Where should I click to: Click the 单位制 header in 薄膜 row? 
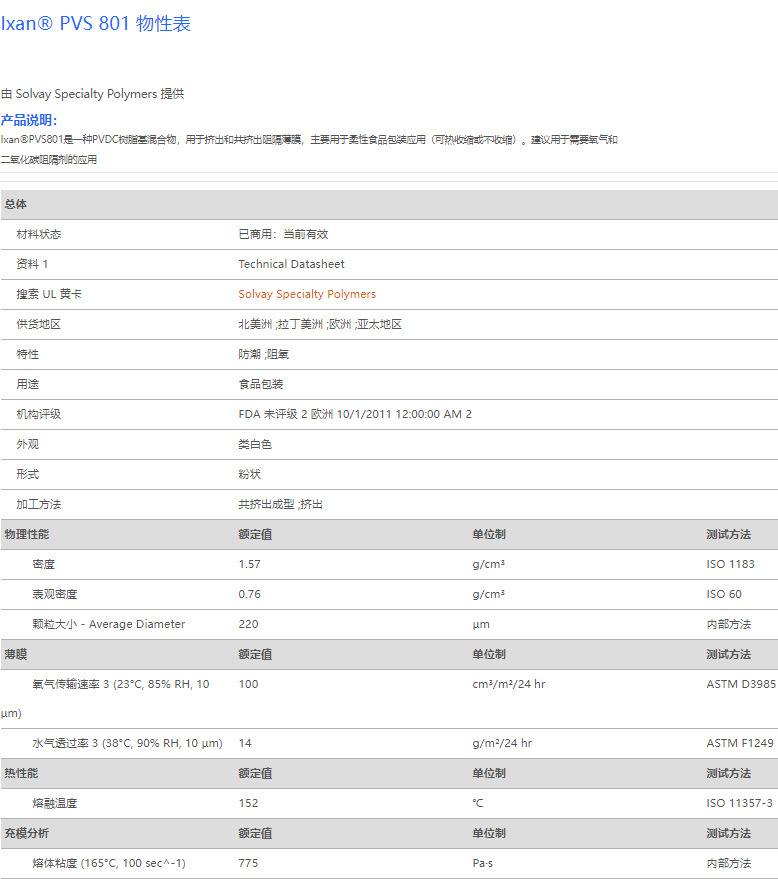pyautogui.click(x=489, y=654)
